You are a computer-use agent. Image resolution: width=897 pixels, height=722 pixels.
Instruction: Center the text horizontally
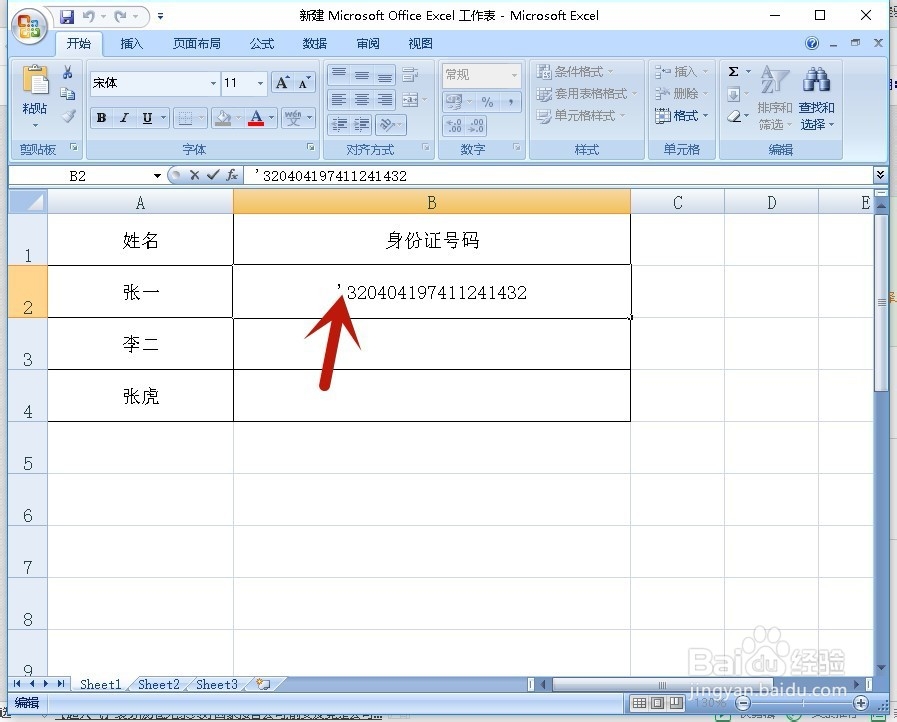coord(362,100)
